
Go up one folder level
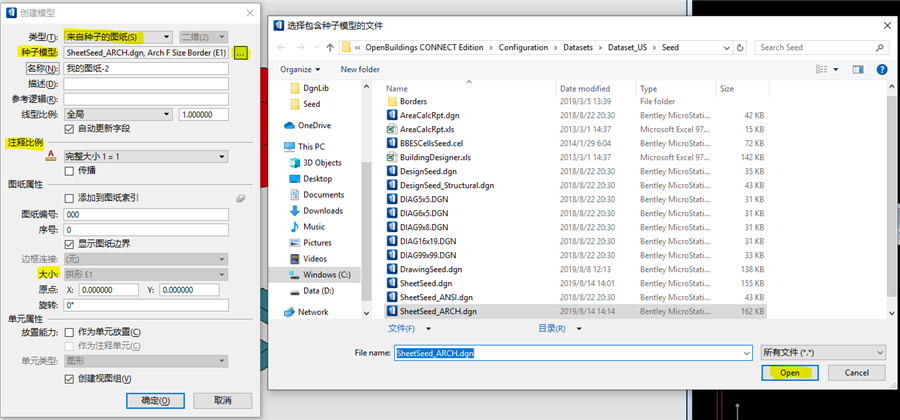(329, 48)
